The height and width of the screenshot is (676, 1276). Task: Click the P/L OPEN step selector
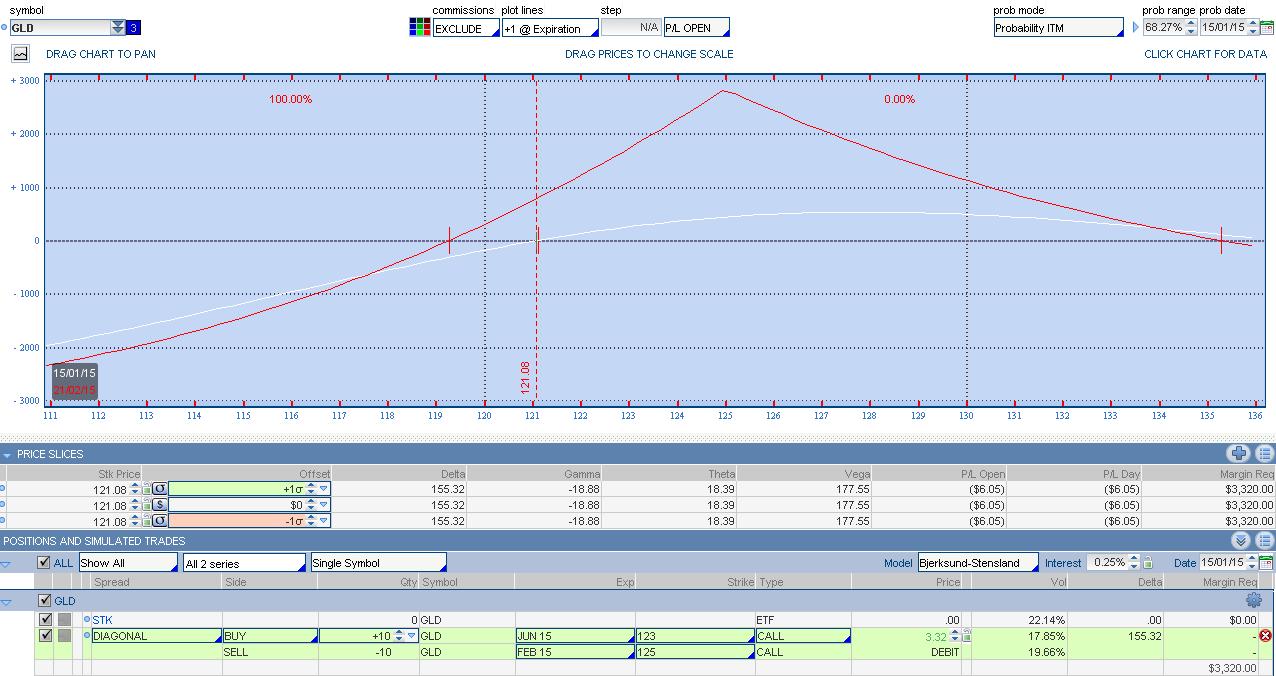pyautogui.click(x=696, y=28)
